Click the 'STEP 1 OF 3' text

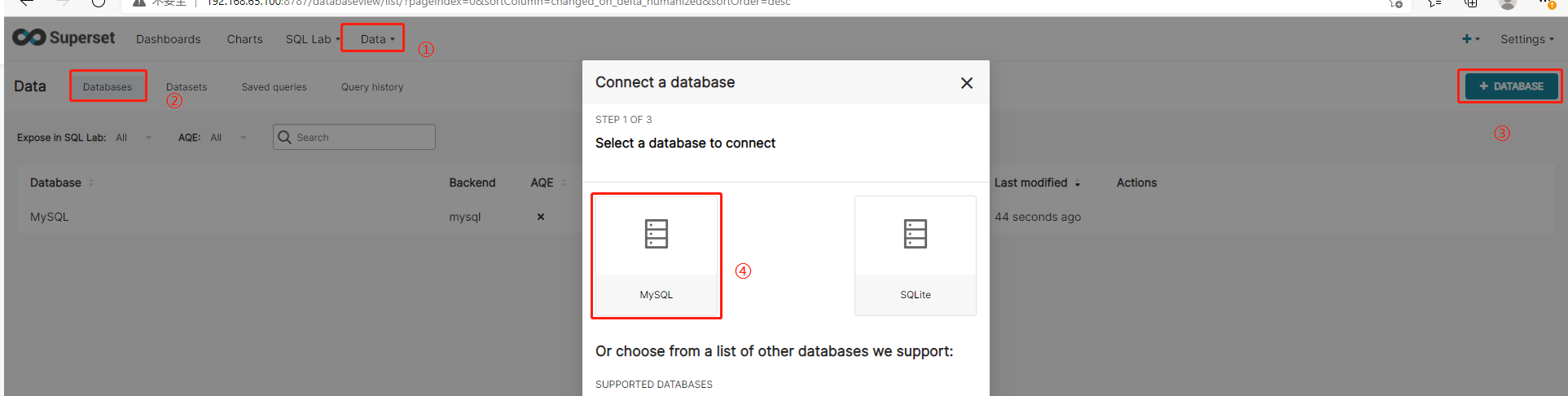(x=624, y=120)
